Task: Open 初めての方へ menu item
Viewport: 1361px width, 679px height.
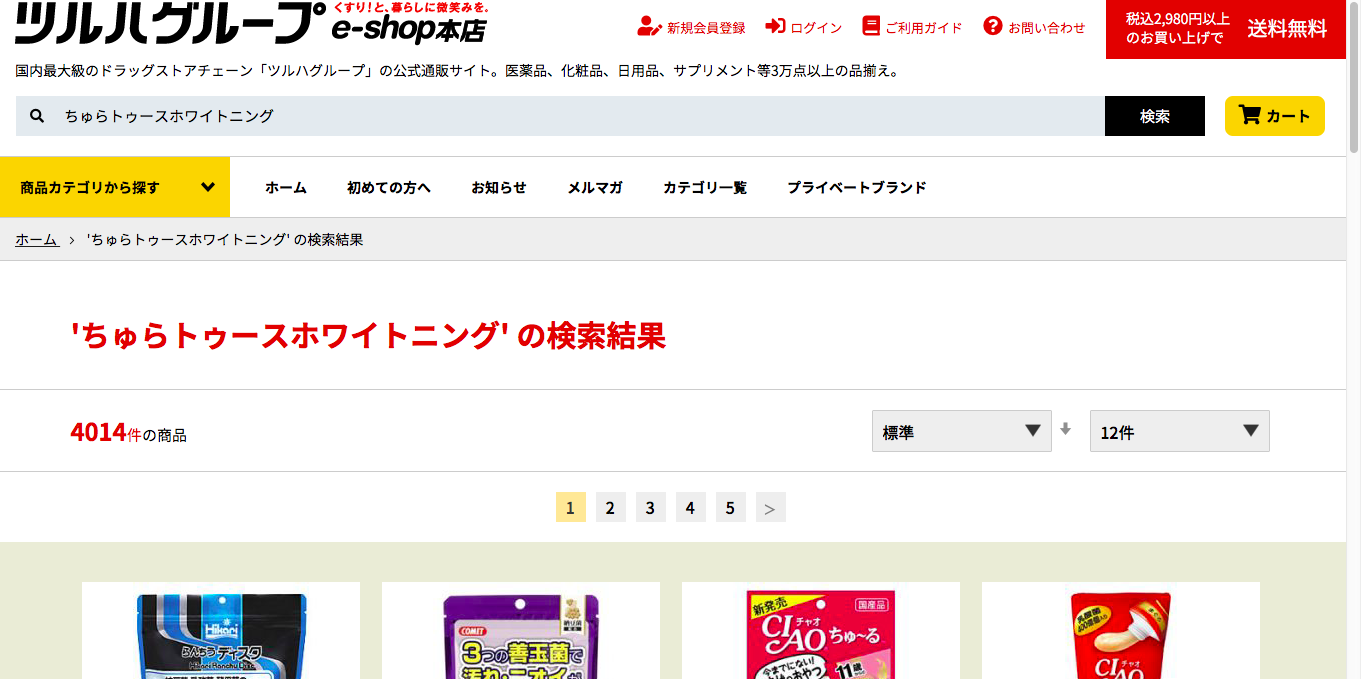Action: tap(389, 187)
